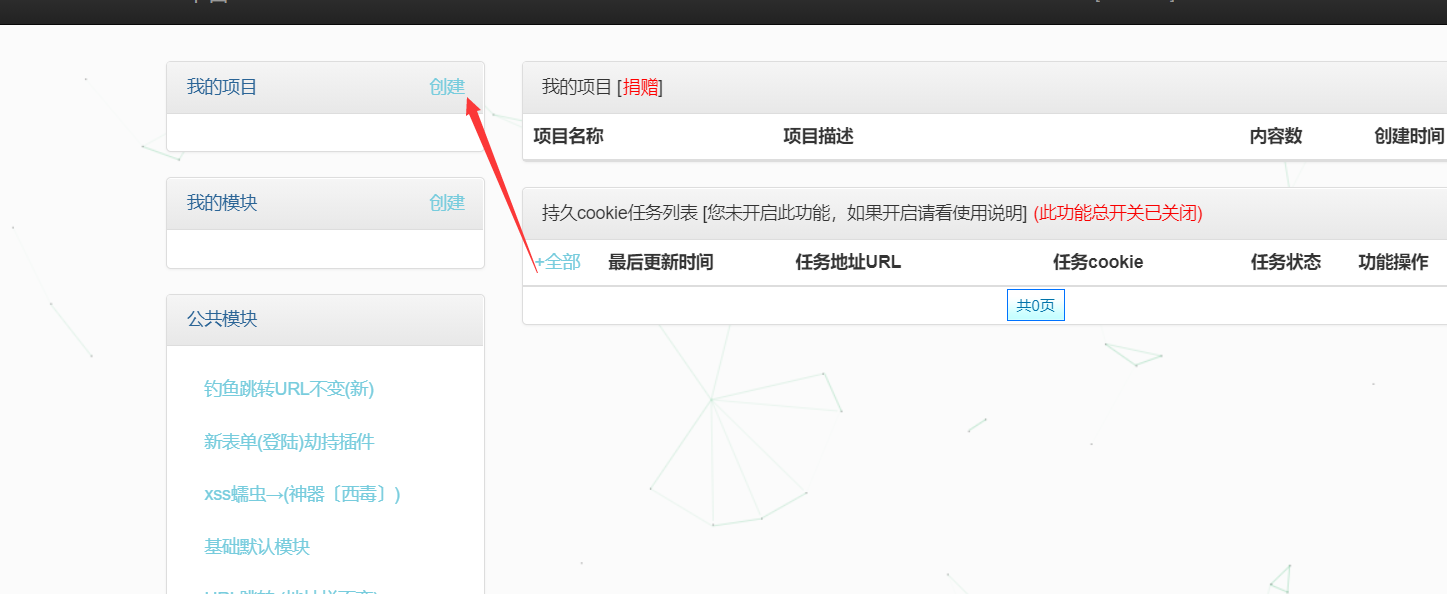This screenshot has height=594, width=1447.
Task: Open the xss蠕虫→(神器〔西毒〕) module
Action: (302, 494)
